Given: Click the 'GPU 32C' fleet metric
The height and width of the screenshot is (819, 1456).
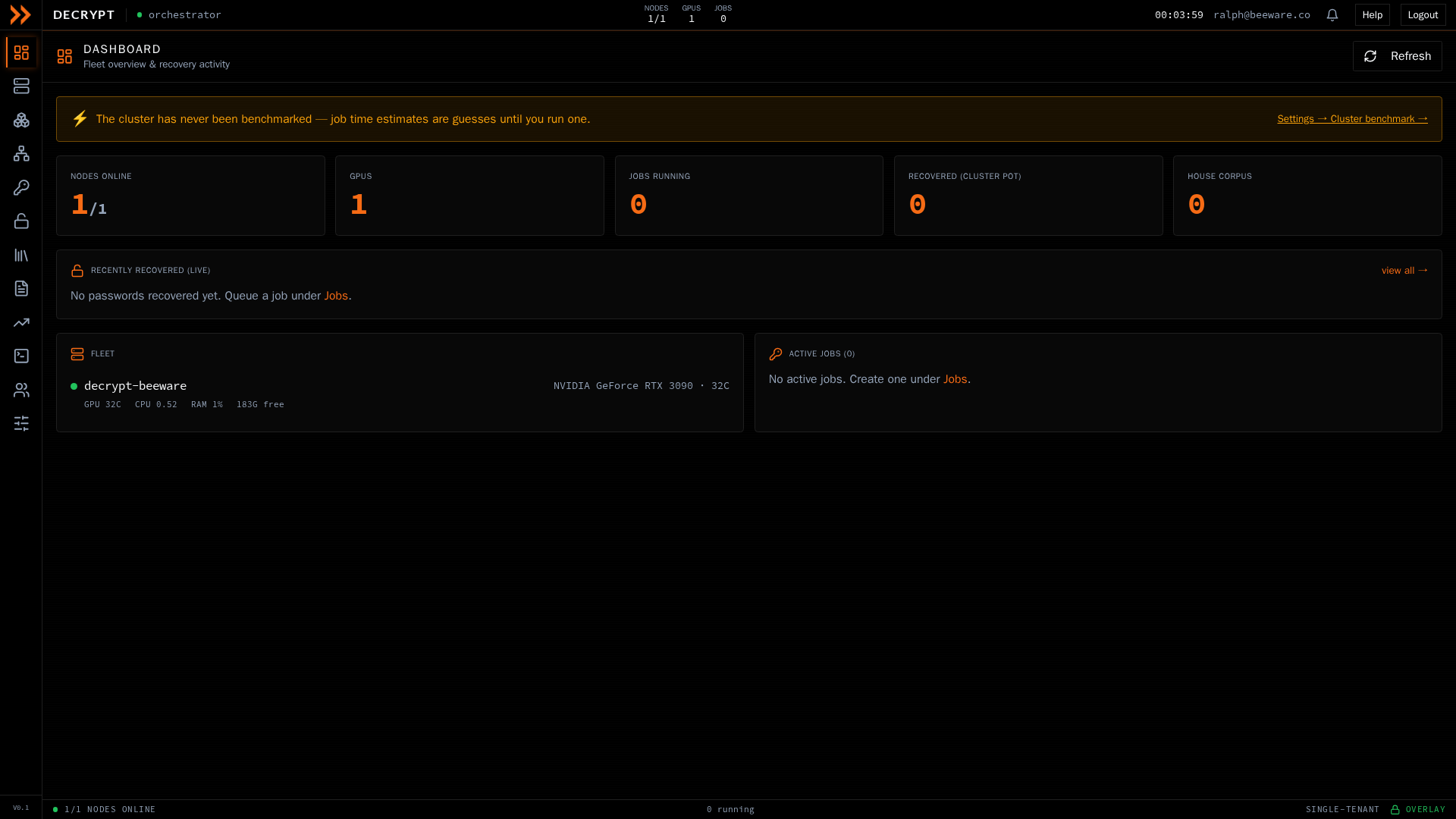Looking at the screenshot, I should point(102,404).
